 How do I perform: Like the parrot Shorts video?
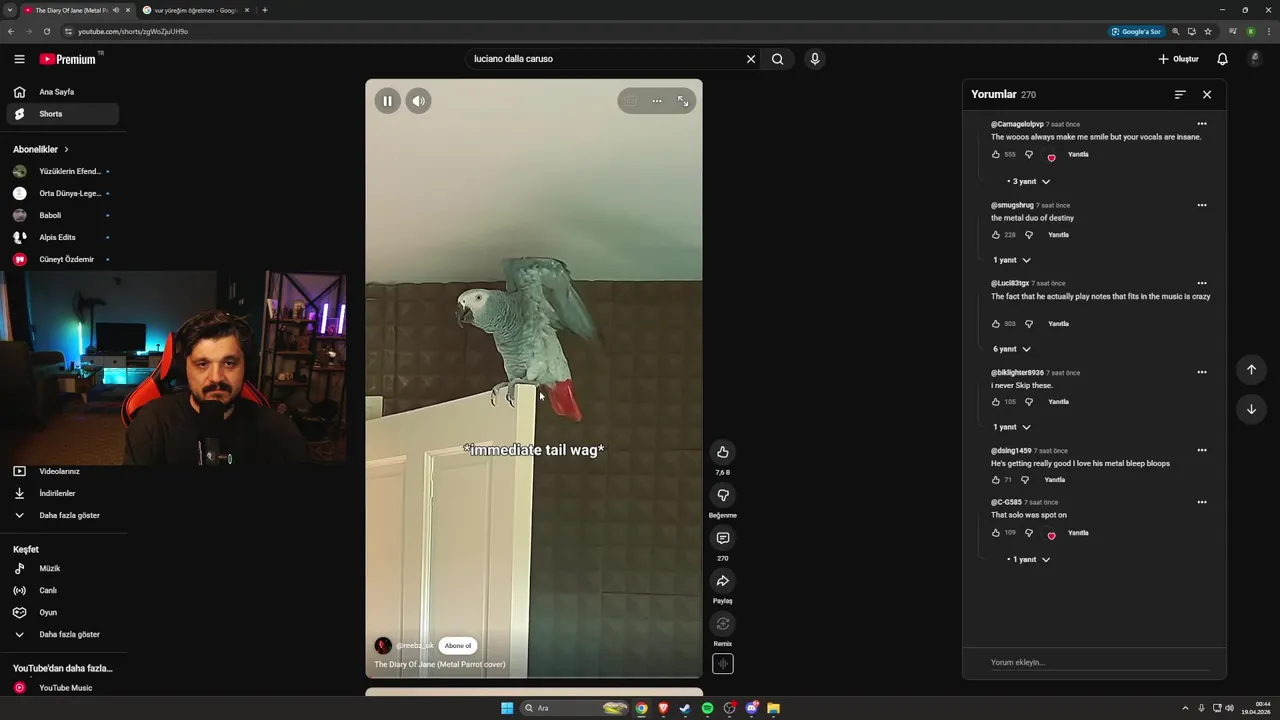(723, 452)
